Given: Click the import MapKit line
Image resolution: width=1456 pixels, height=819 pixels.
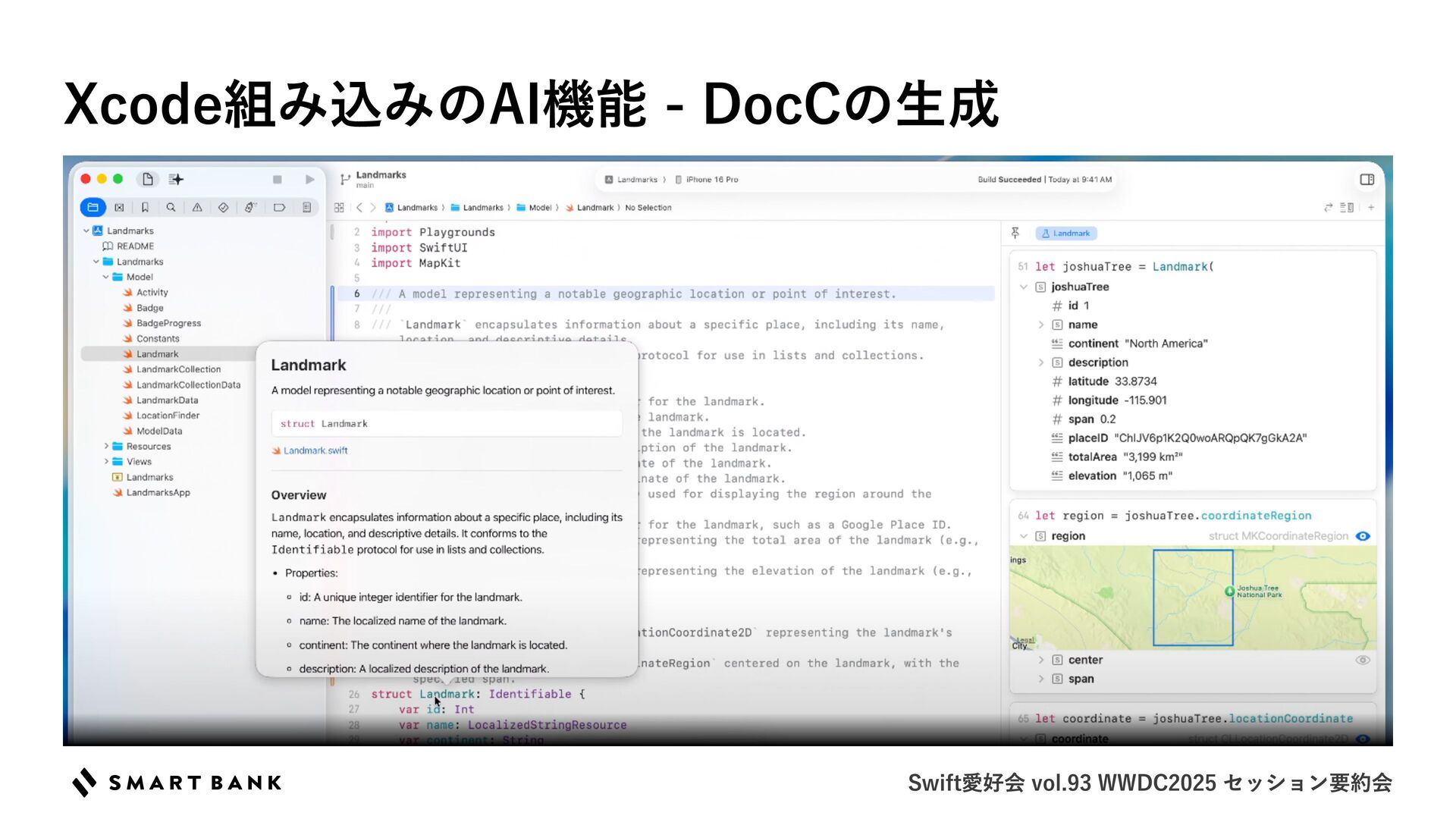Looking at the screenshot, I should pos(416,263).
